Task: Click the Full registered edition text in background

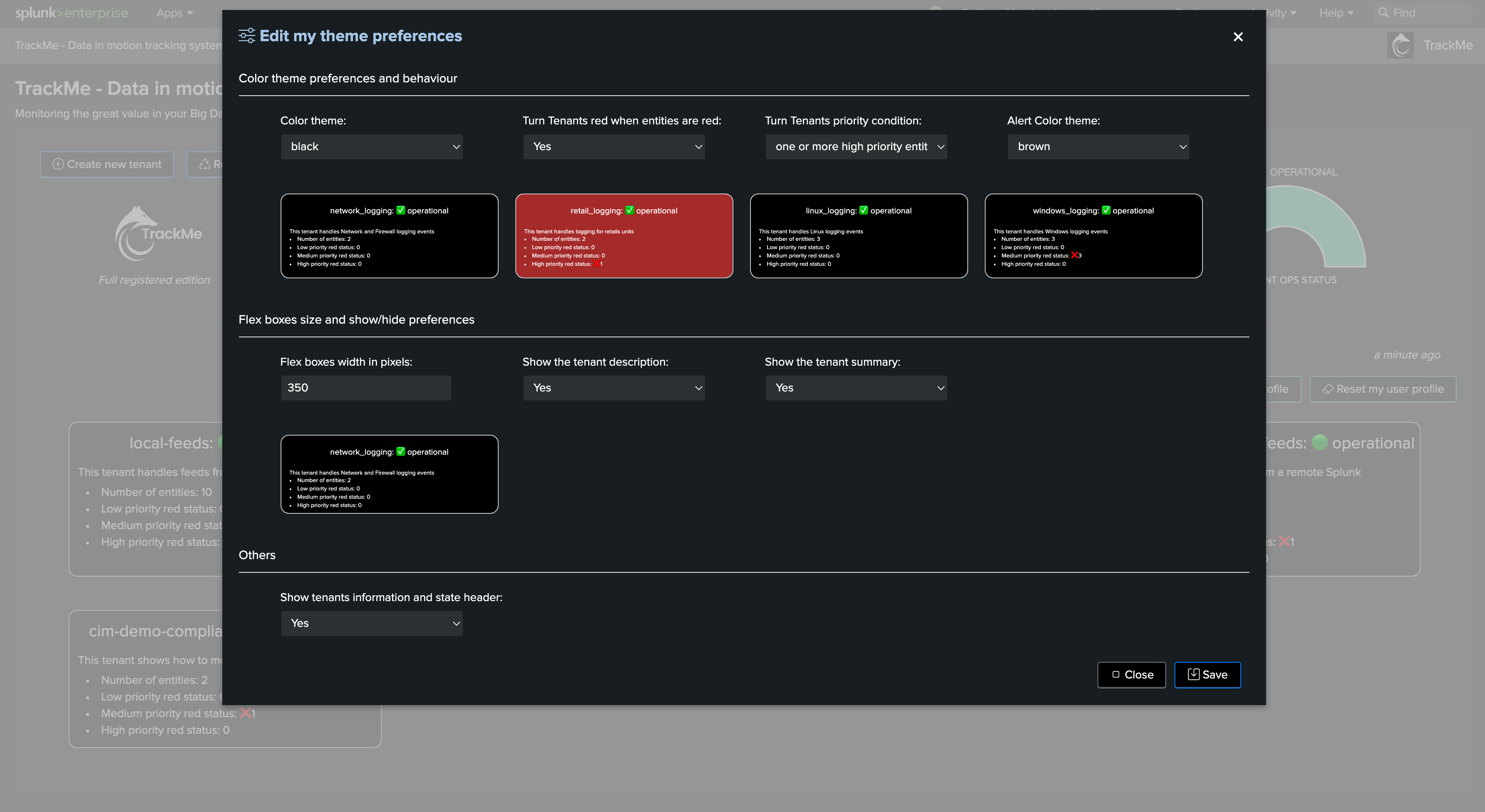Action: (154, 280)
